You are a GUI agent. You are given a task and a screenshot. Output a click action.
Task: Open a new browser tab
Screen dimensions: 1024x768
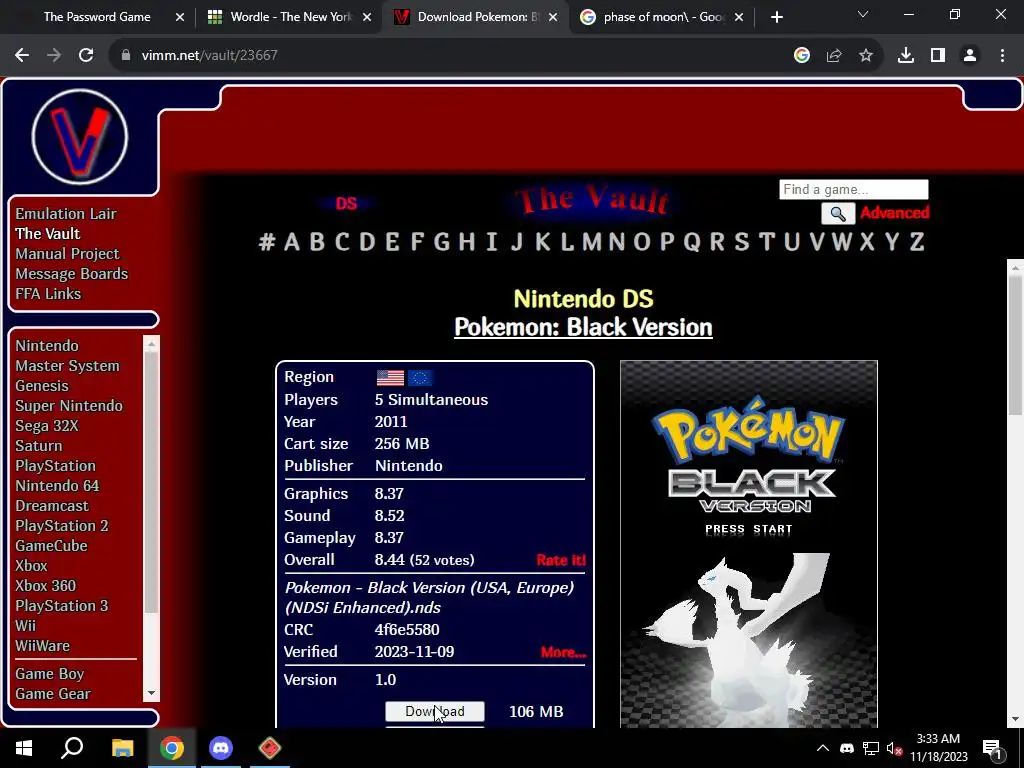(776, 17)
